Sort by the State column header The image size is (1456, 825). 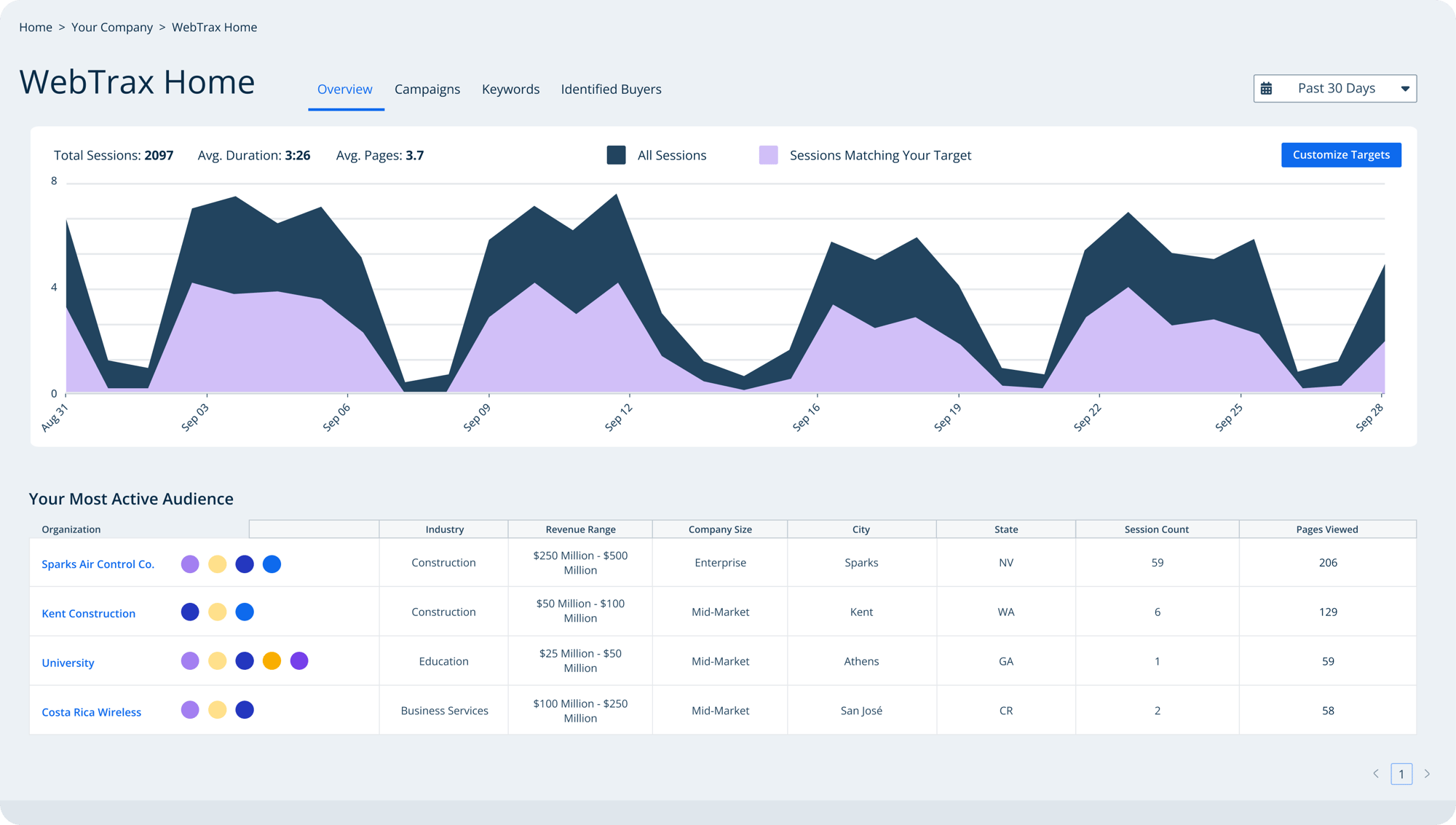pyautogui.click(x=1006, y=529)
